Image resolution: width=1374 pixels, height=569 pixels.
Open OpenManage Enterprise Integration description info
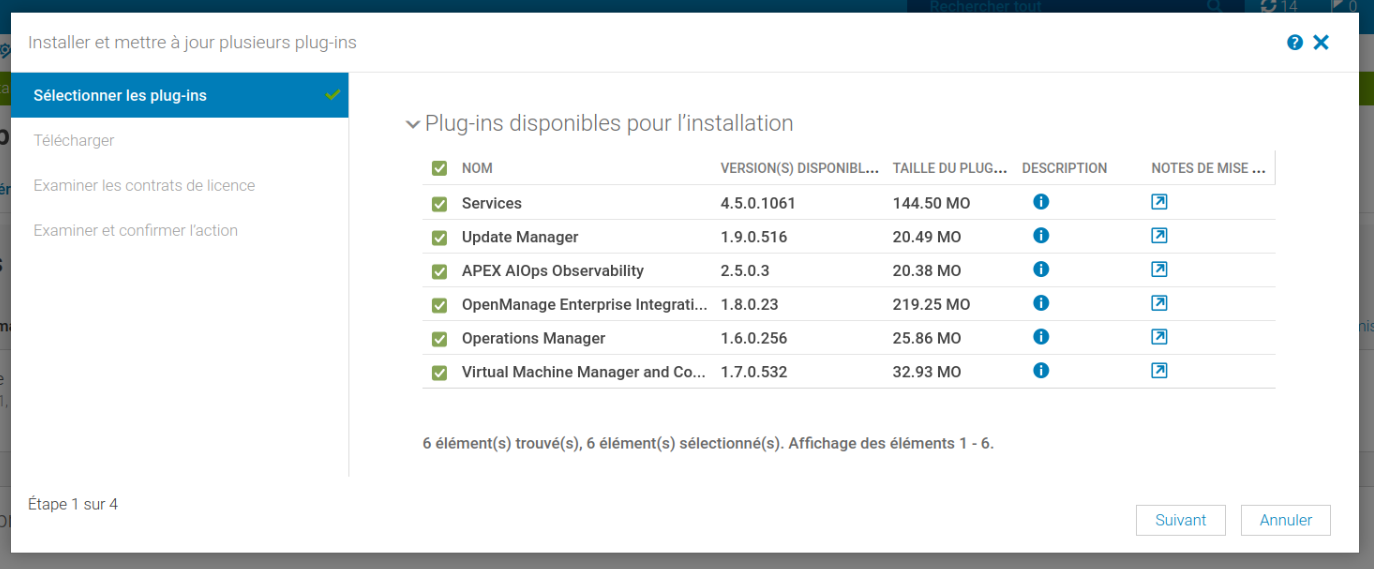click(1040, 303)
